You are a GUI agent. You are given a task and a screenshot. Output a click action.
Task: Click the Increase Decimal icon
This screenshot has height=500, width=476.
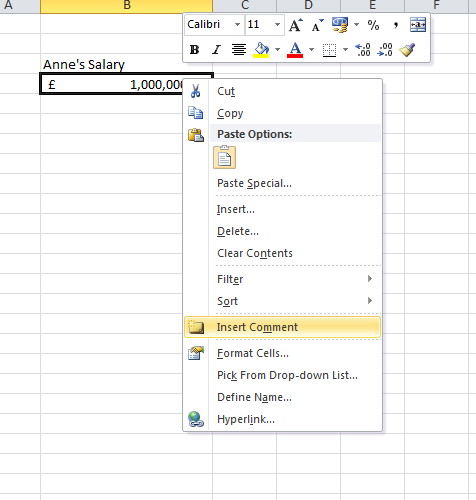click(363, 50)
